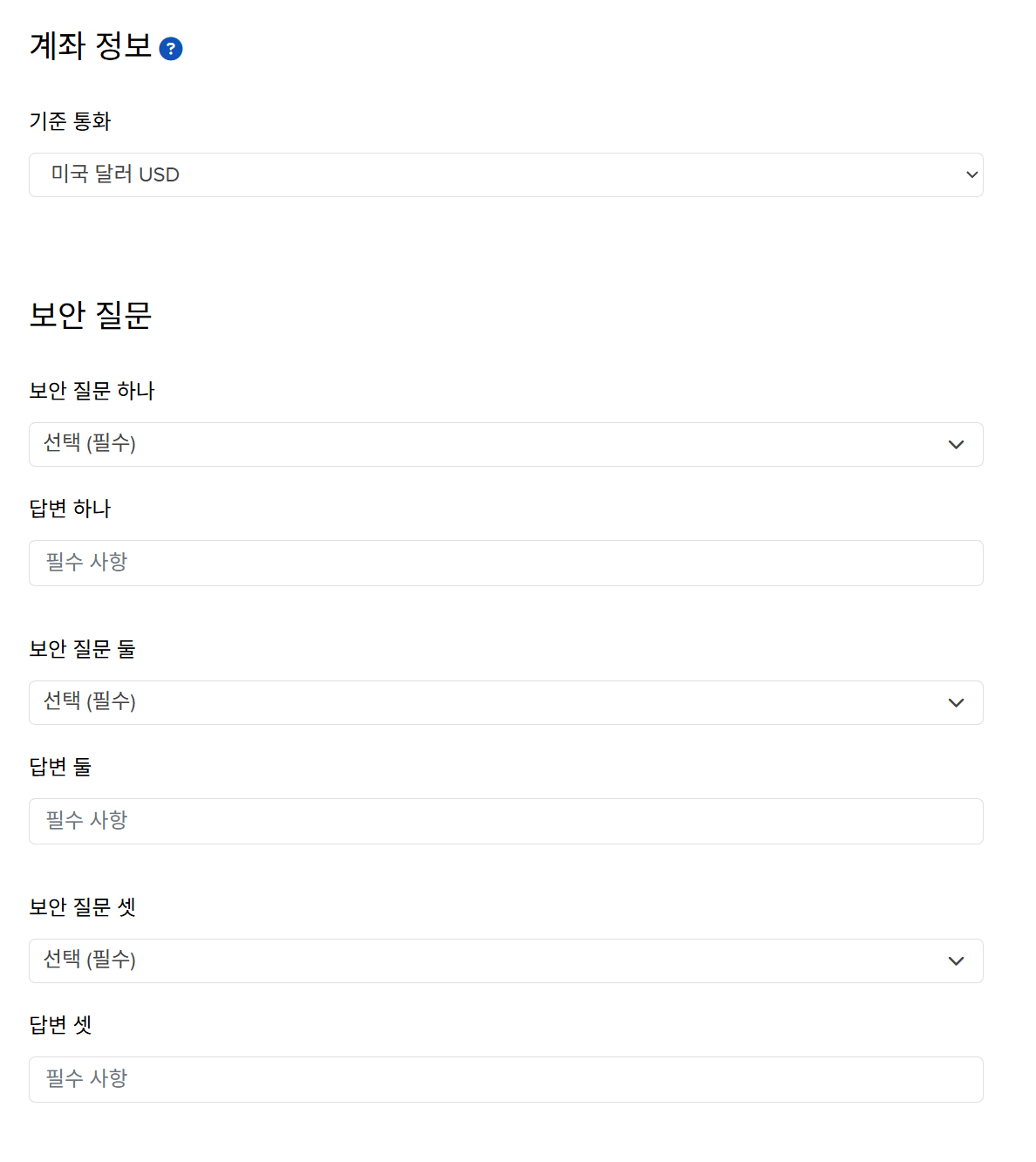Expand 선택 (필수) under 보안 질문 셋
The width and height of the screenshot is (1036, 1162).
tap(506, 961)
